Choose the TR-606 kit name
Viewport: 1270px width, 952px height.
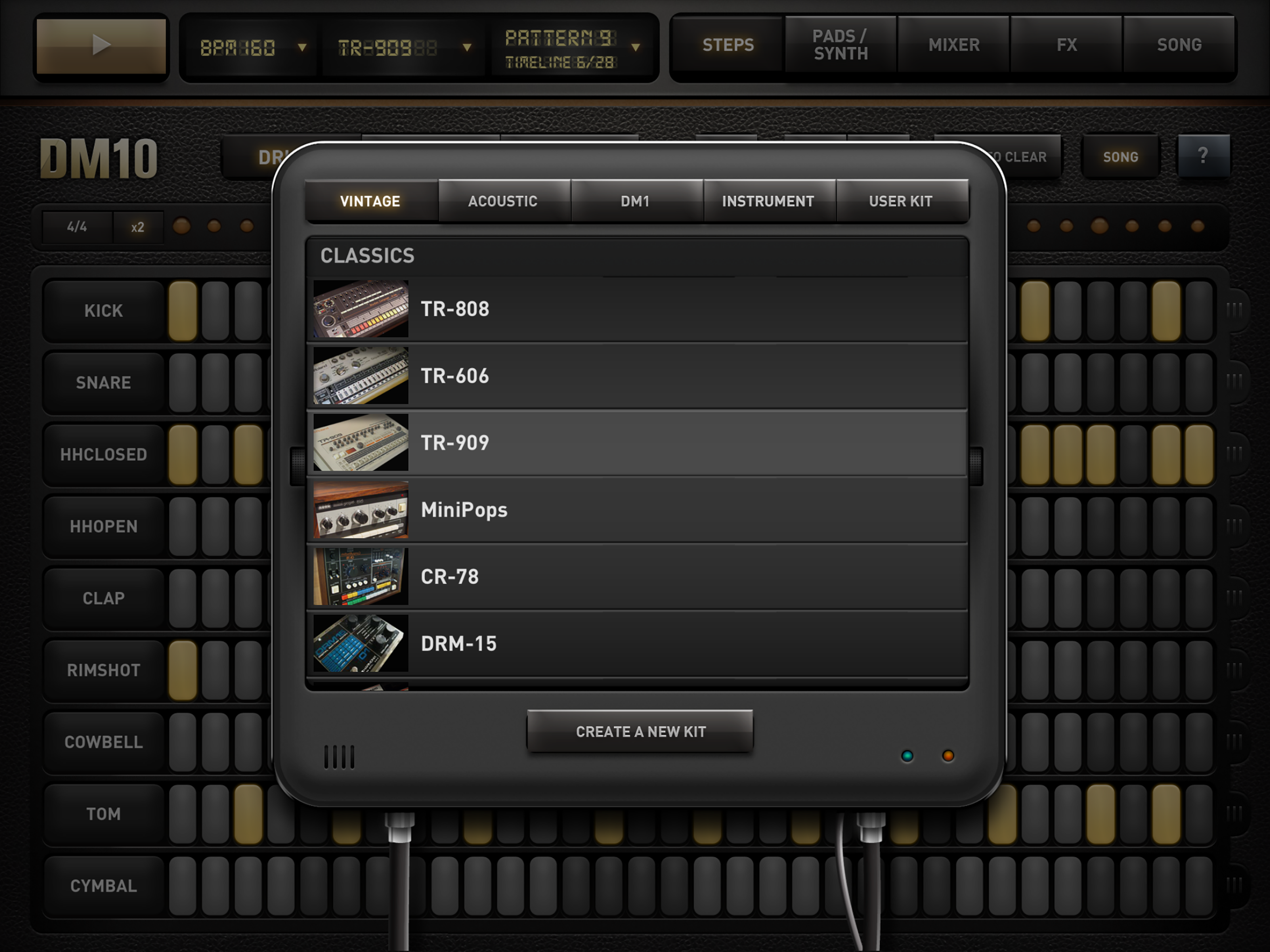[455, 376]
